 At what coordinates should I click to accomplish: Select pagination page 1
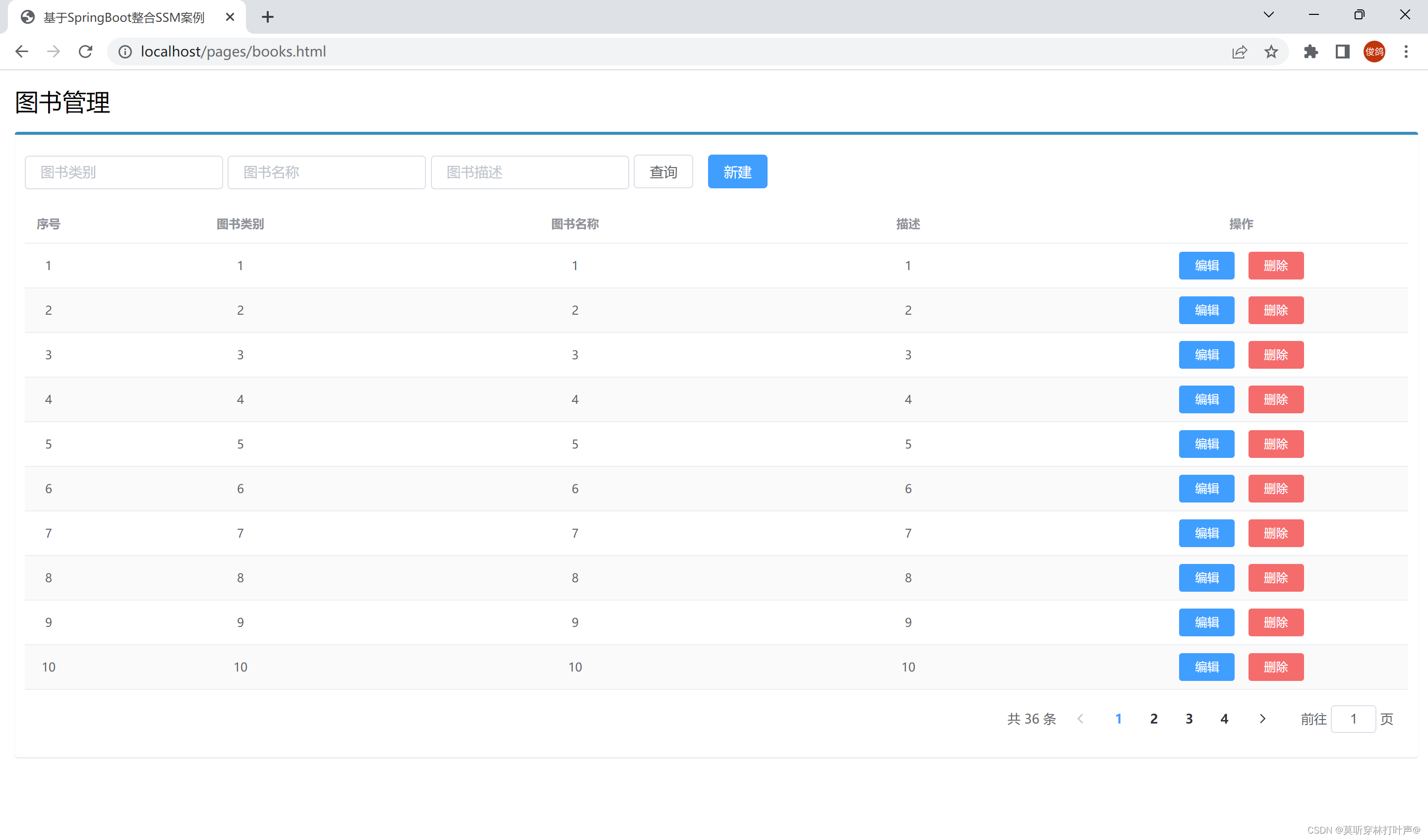click(x=1118, y=719)
